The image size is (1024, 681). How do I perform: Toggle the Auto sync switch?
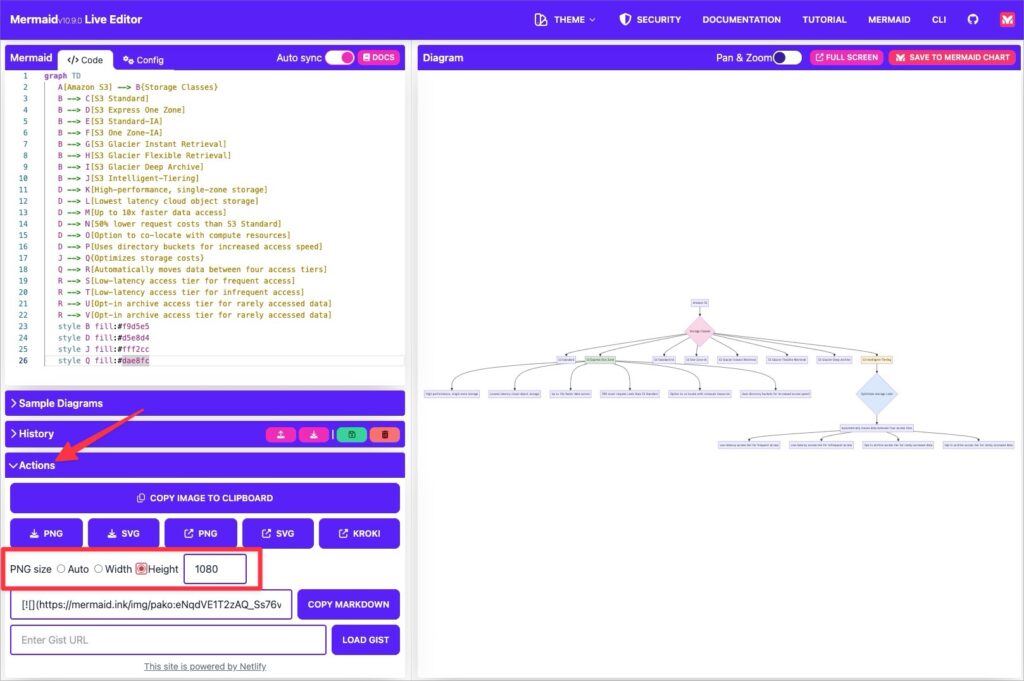click(340, 57)
